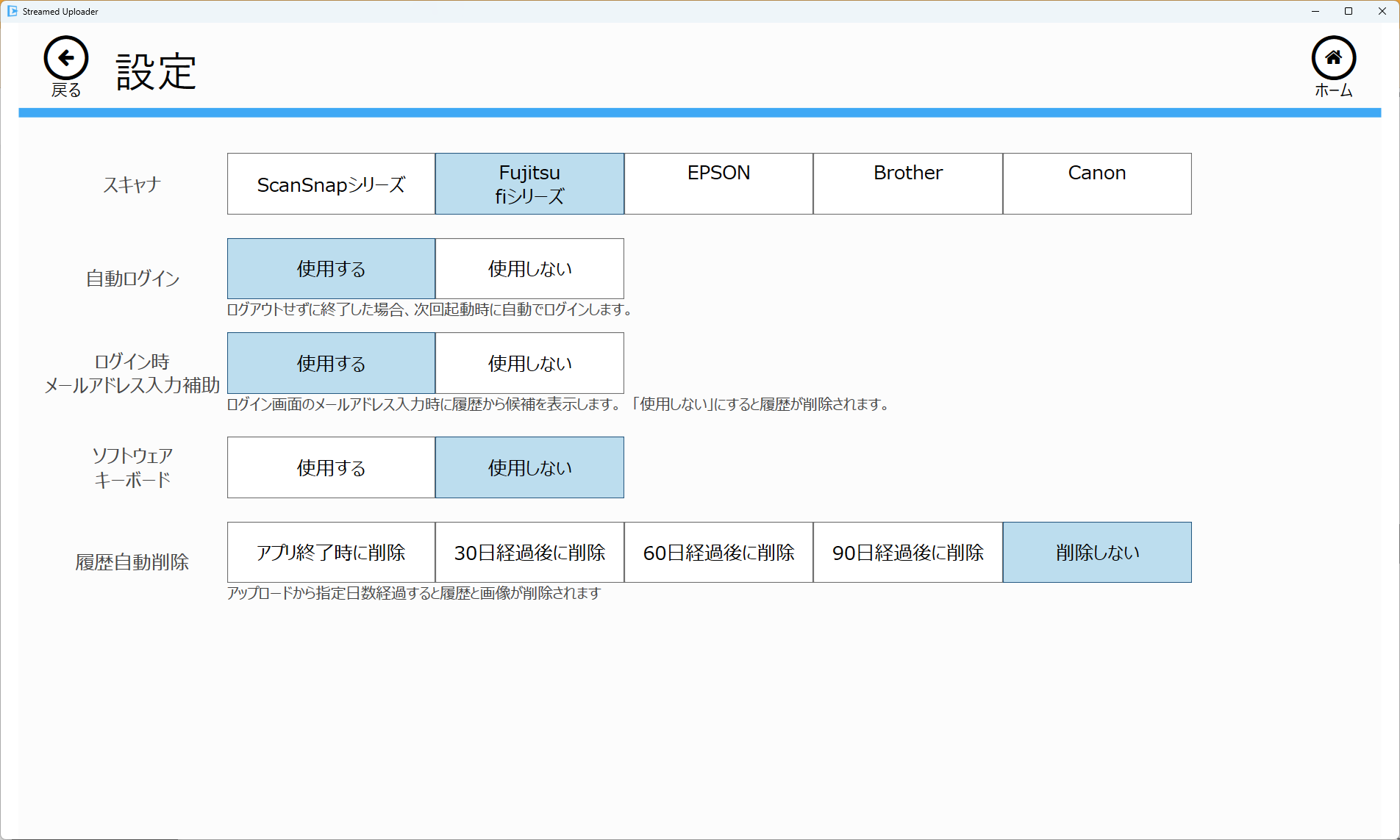Viewport: 1400px width, 840px height.
Task: Set history deletion to 30日経過後に削除
Action: point(529,553)
